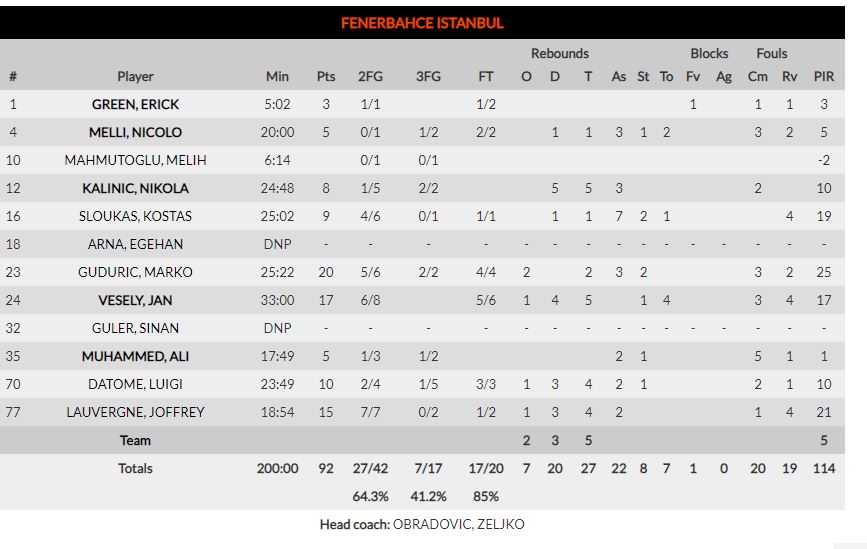This screenshot has height=549, width=867.
Task: Open MUHAMMED, ALI player link
Action: click(x=135, y=356)
